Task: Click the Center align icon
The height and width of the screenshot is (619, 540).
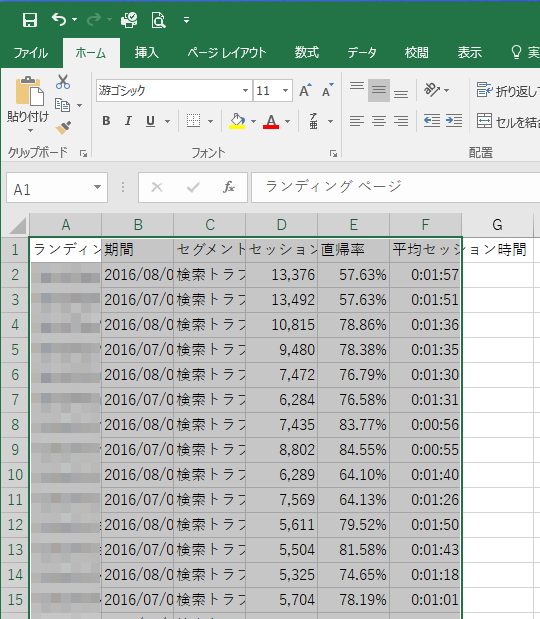Action: coord(379,121)
